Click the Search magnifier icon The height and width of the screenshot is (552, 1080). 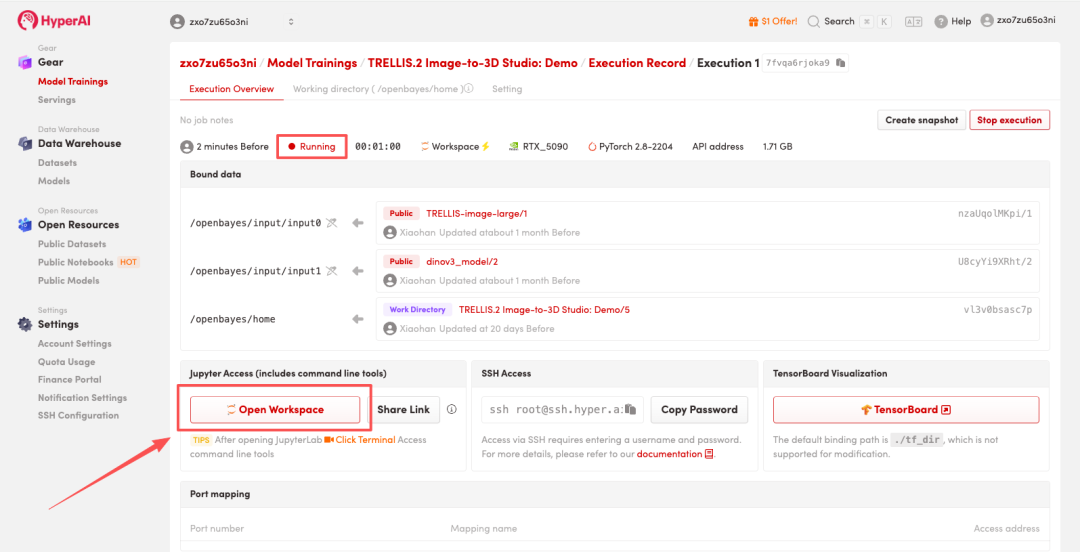tap(814, 21)
